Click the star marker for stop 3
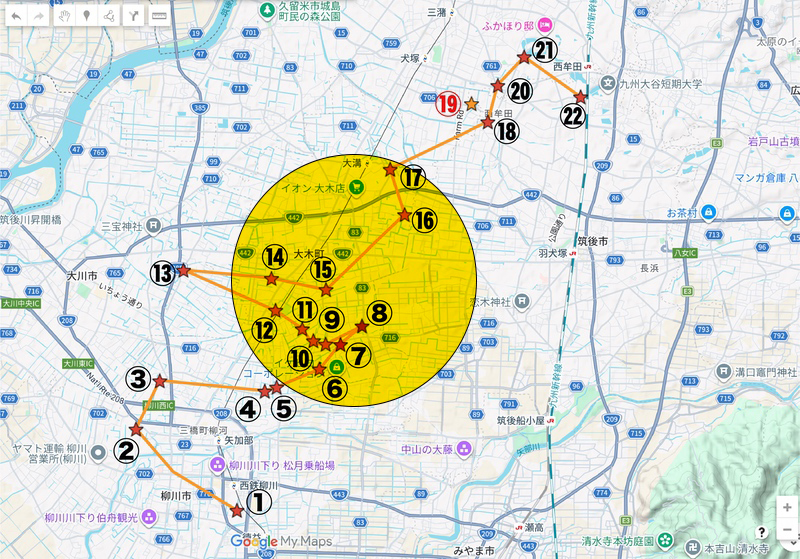The height and width of the screenshot is (559, 800). tap(159, 380)
